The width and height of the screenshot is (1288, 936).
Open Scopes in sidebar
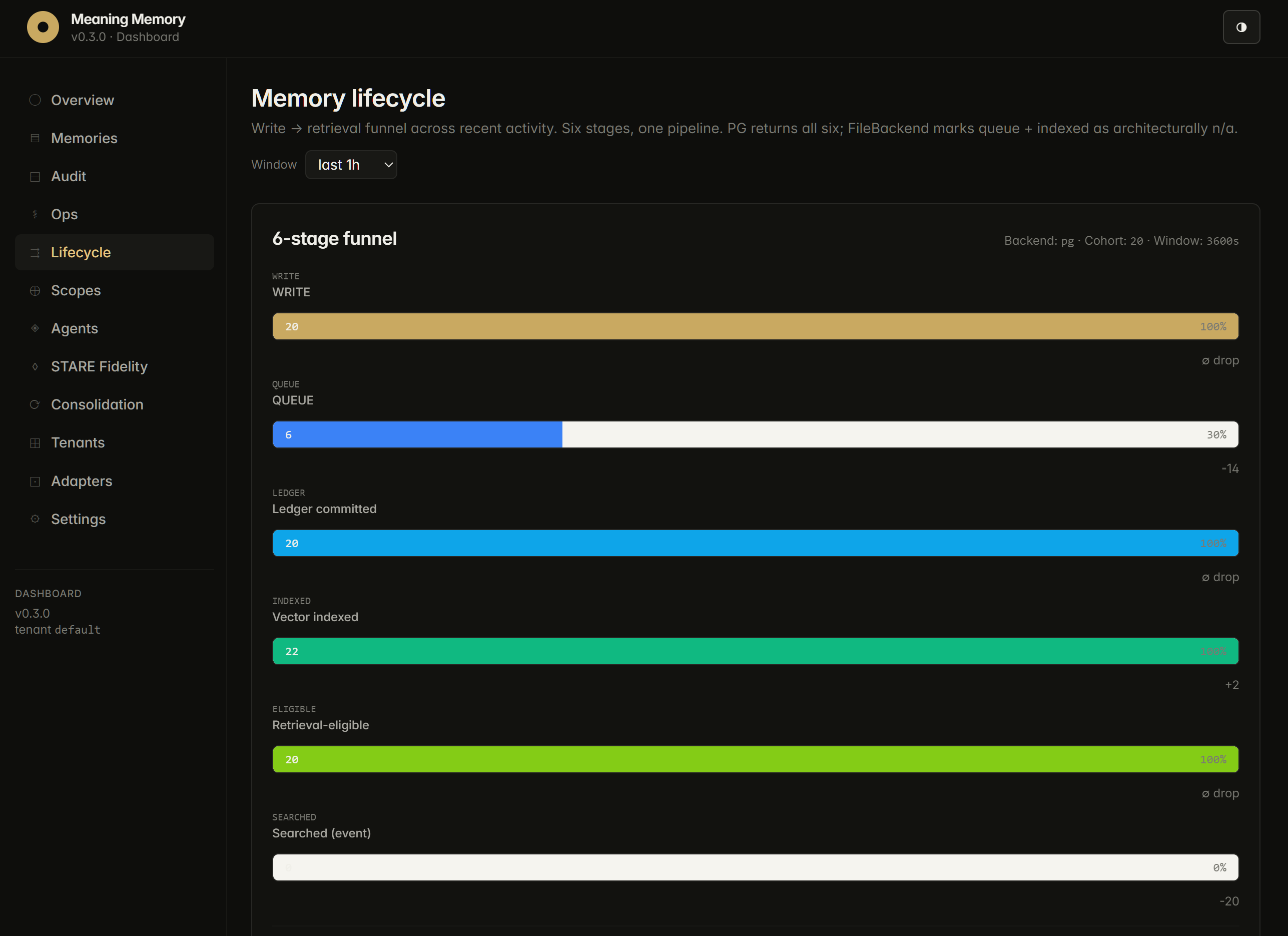tap(114, 290)
